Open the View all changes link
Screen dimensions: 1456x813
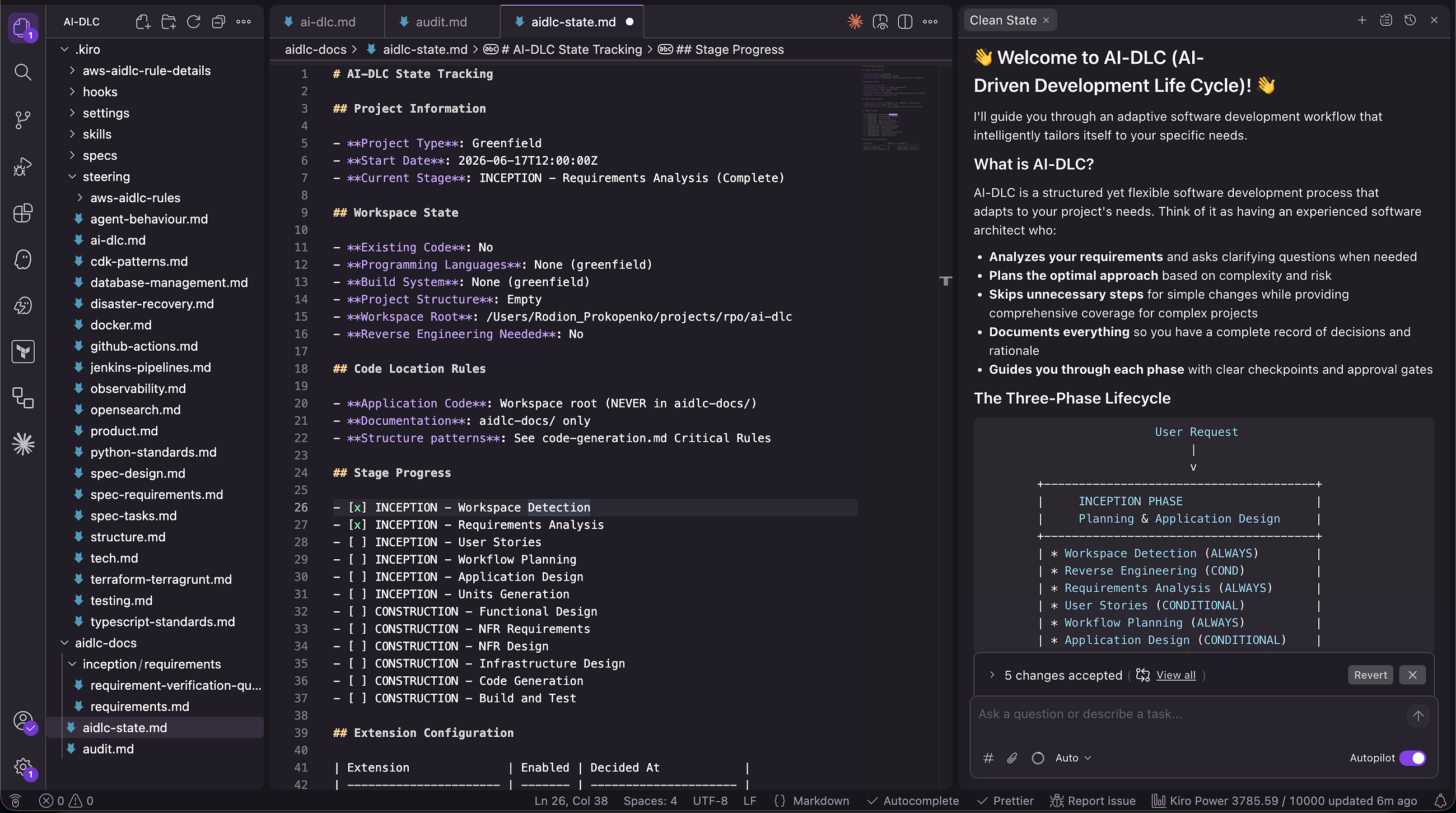[x=1175, y=675]
